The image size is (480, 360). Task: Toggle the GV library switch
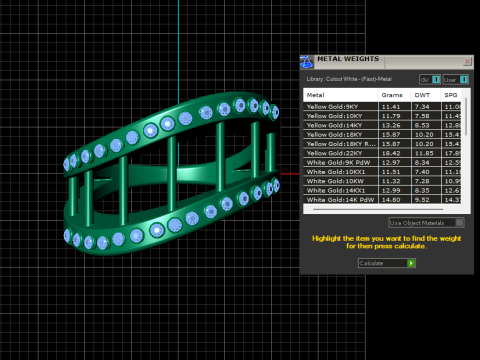coord(436,80)
